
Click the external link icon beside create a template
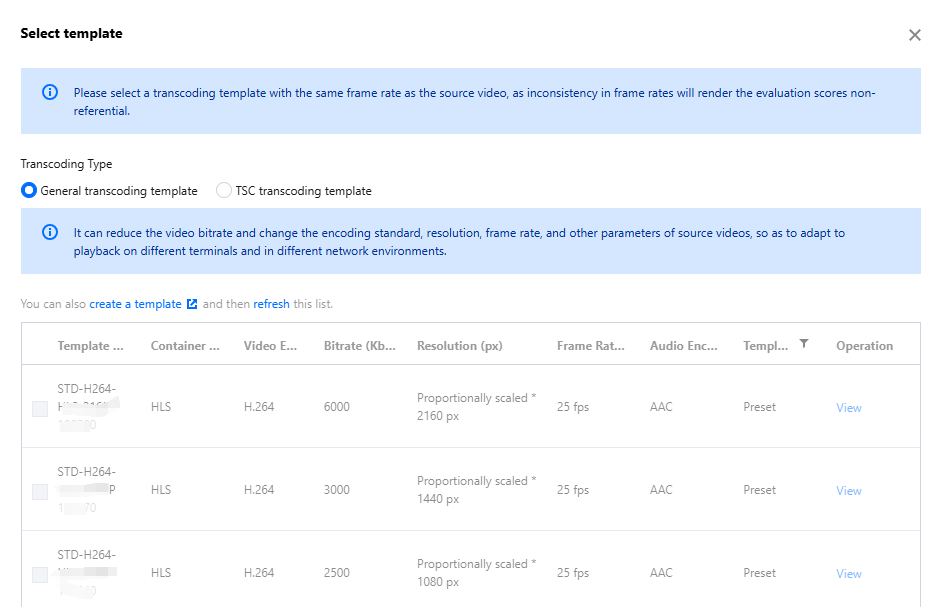(192, 304)
